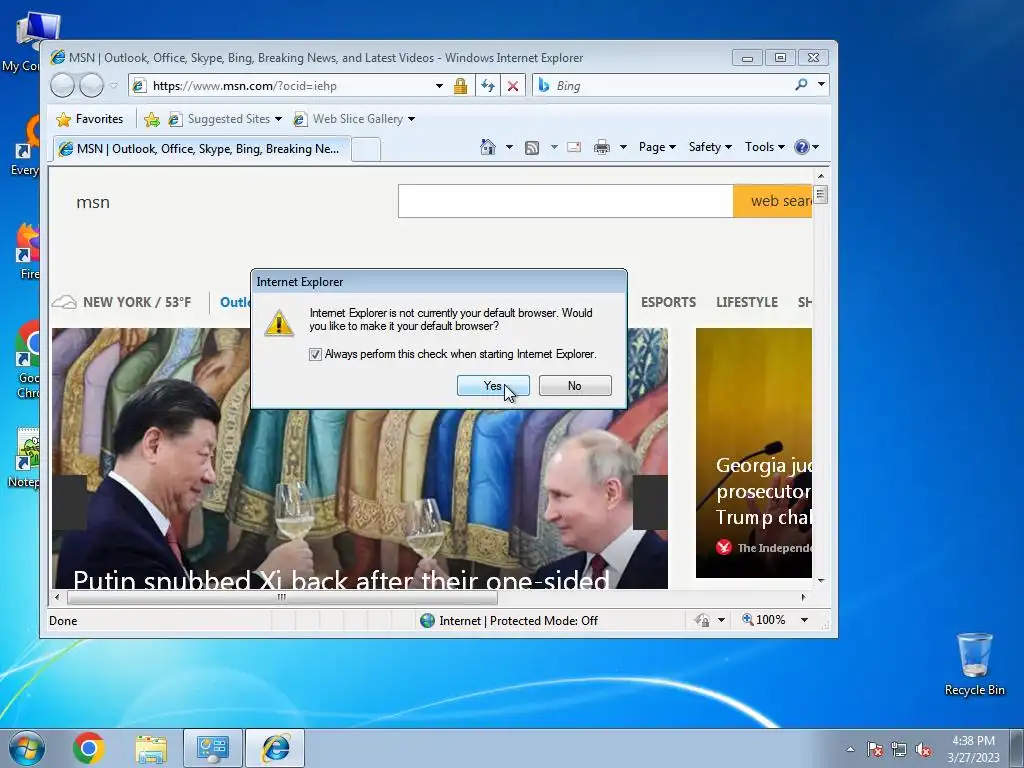Expand the address bar autocomplete dropdown
The height and width of the screenshot is (768, 1024).
pyautogui.click(x=440, y=86)
